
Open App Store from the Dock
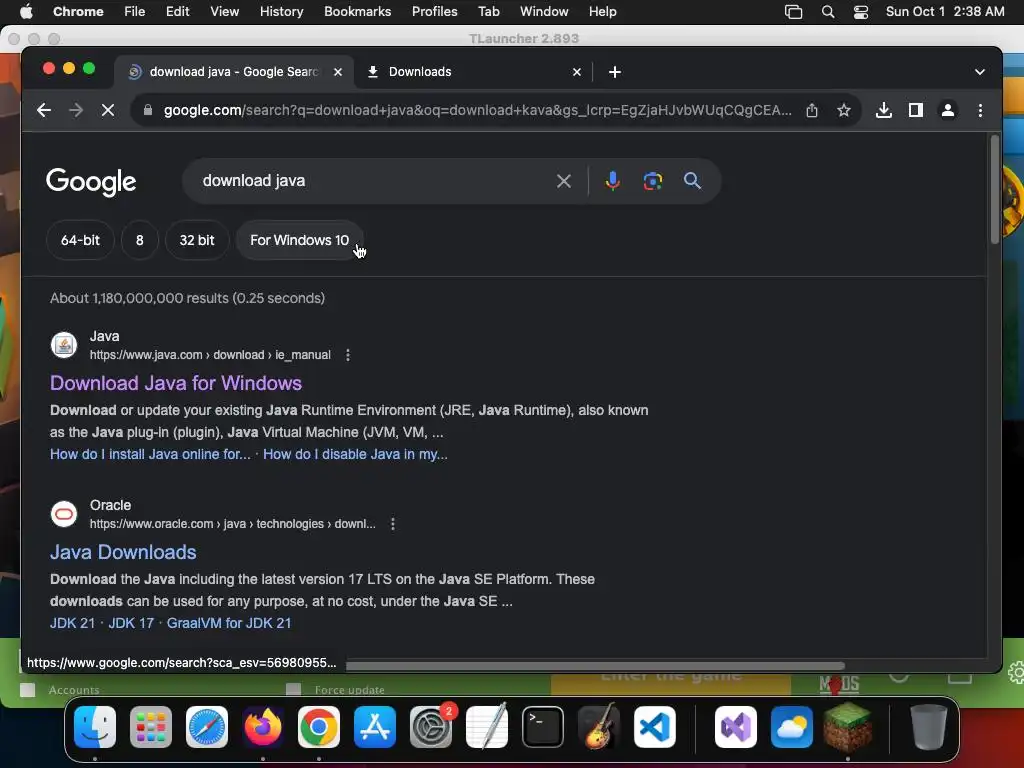[x=375, y=727]
